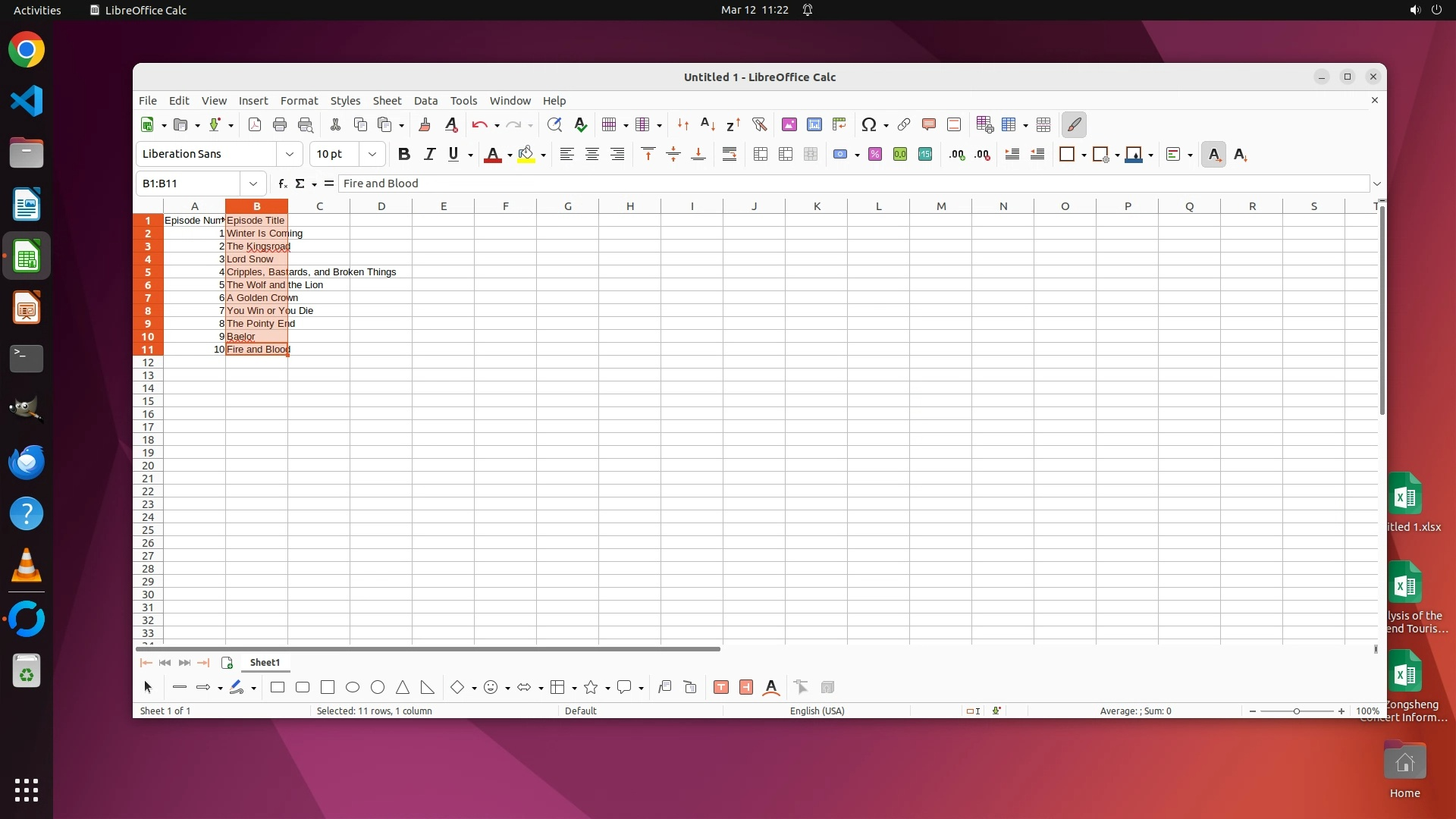Image resolution: width=1456 pixels, height=819 pixels.
Task: Open the font size dropdown
Action: click(x=372, y=155)
